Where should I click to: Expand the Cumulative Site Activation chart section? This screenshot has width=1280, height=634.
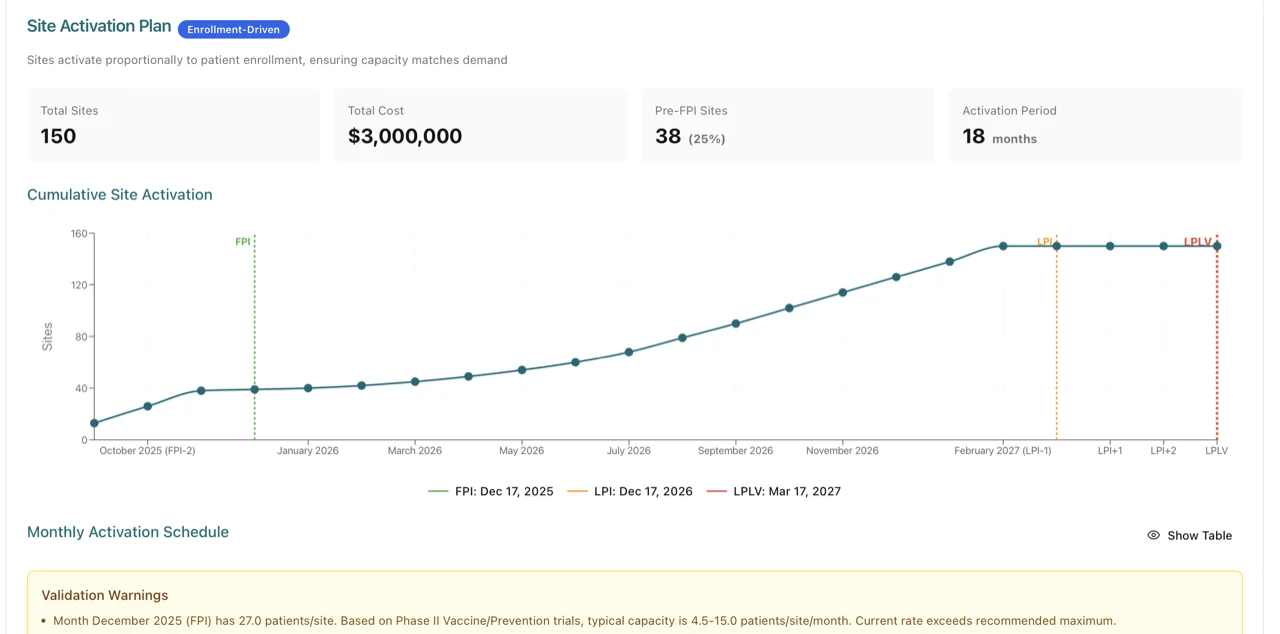pyautogui.click(x=120, y=194)
